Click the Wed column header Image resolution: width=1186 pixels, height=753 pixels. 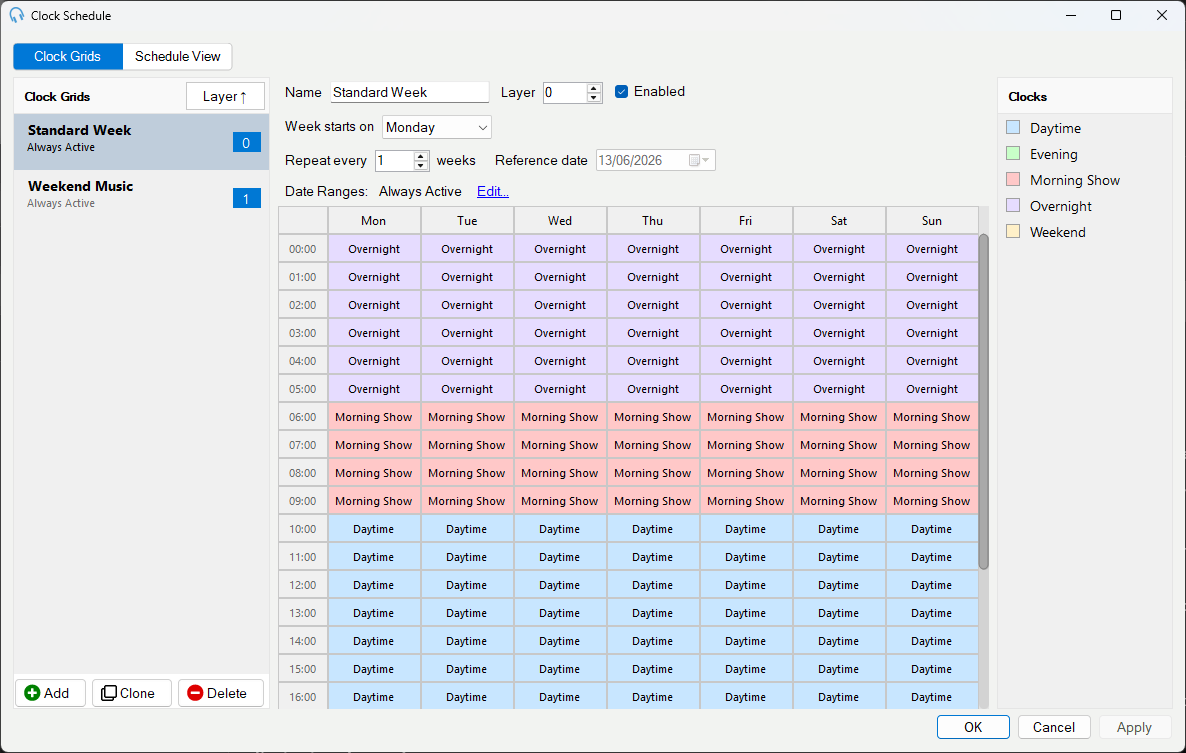tap(560, 221)
